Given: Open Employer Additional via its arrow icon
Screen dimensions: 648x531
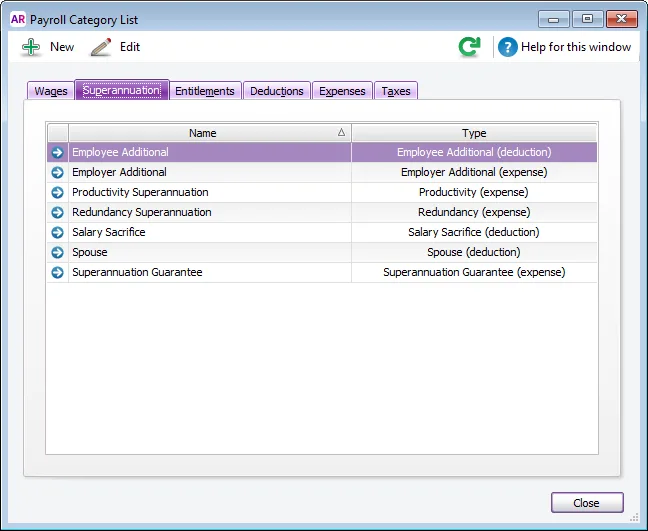Looking at the screenshot, I should (x=57, y=172).
